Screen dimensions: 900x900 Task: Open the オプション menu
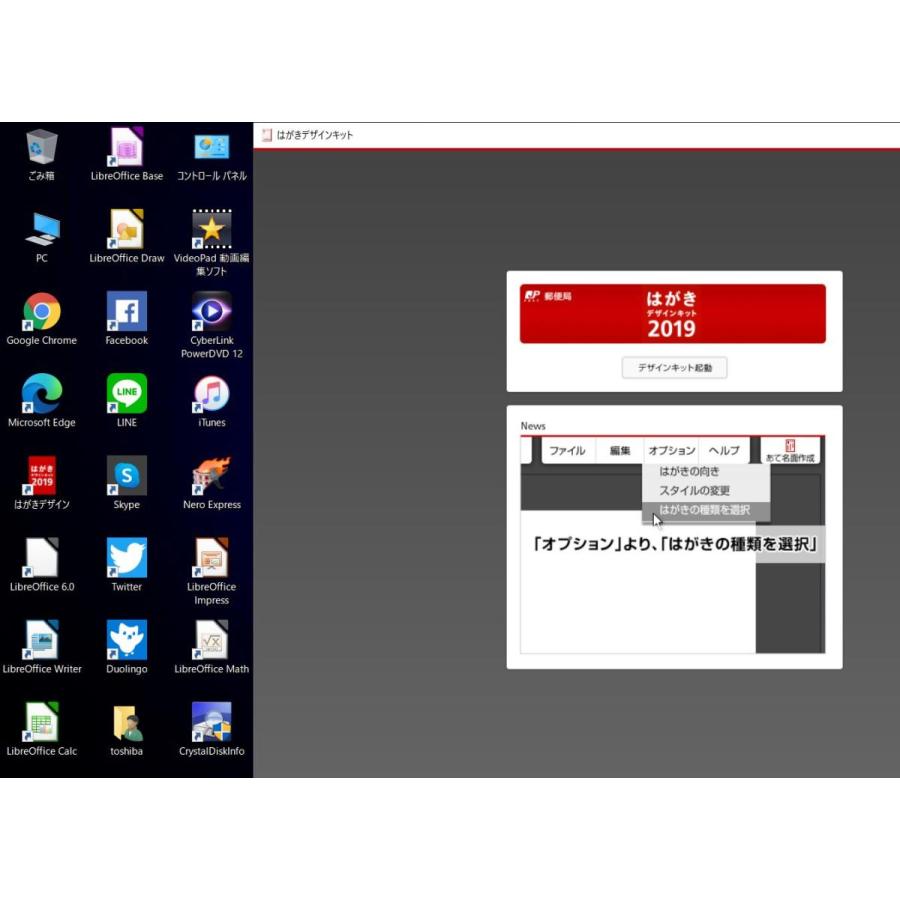pos(673,451)
